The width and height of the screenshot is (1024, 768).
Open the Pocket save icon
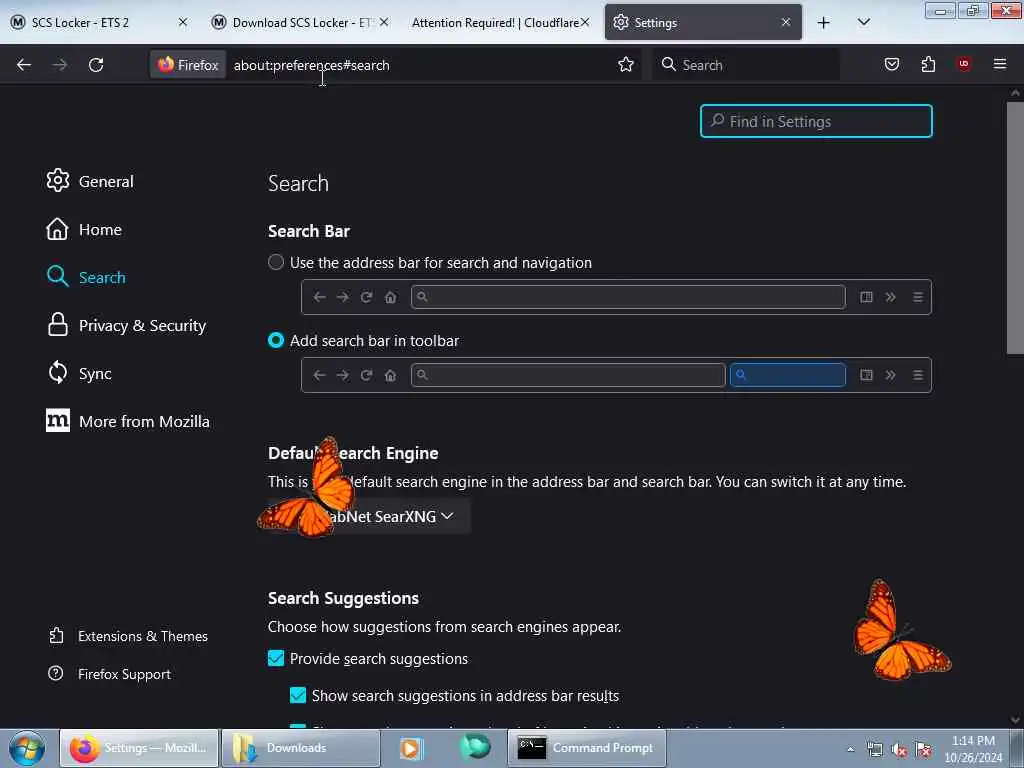(891, 64)
